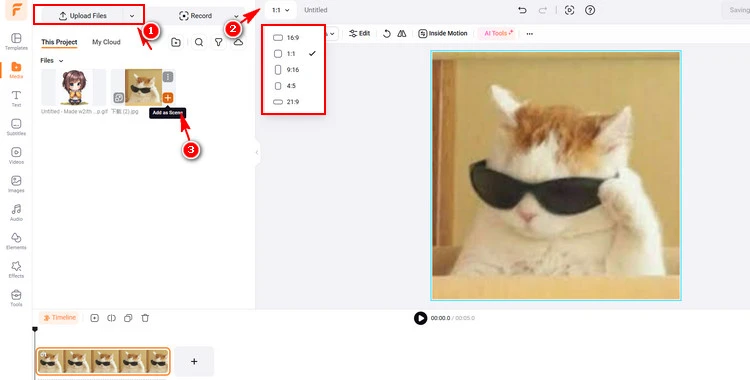The width and height of the screenshot is (750, 380).
Task: Open the Subtitles section in sidebar
Action: tap(16, 127)
